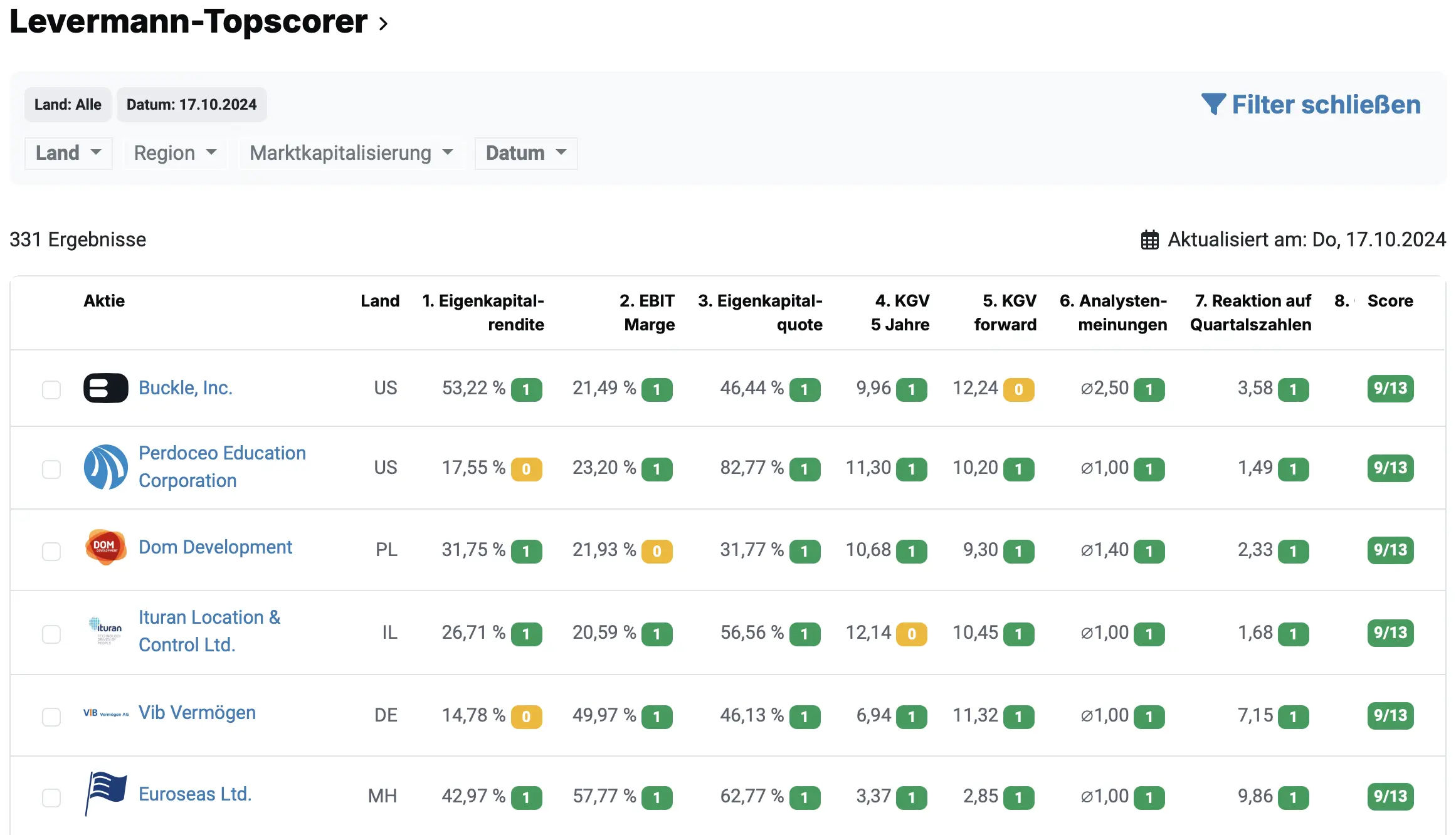Select the Dom Development row checkbox
The height and width of the screenshot is (835, 1456).
[51, 552]
